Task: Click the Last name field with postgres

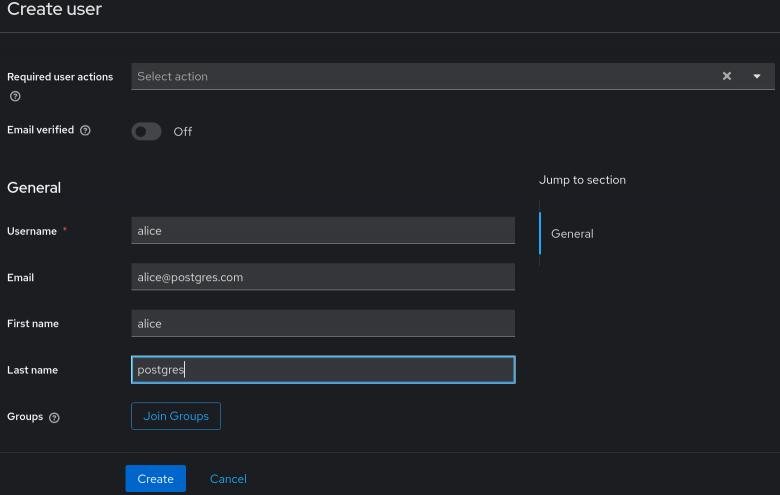Action: [x=323, y=370]
